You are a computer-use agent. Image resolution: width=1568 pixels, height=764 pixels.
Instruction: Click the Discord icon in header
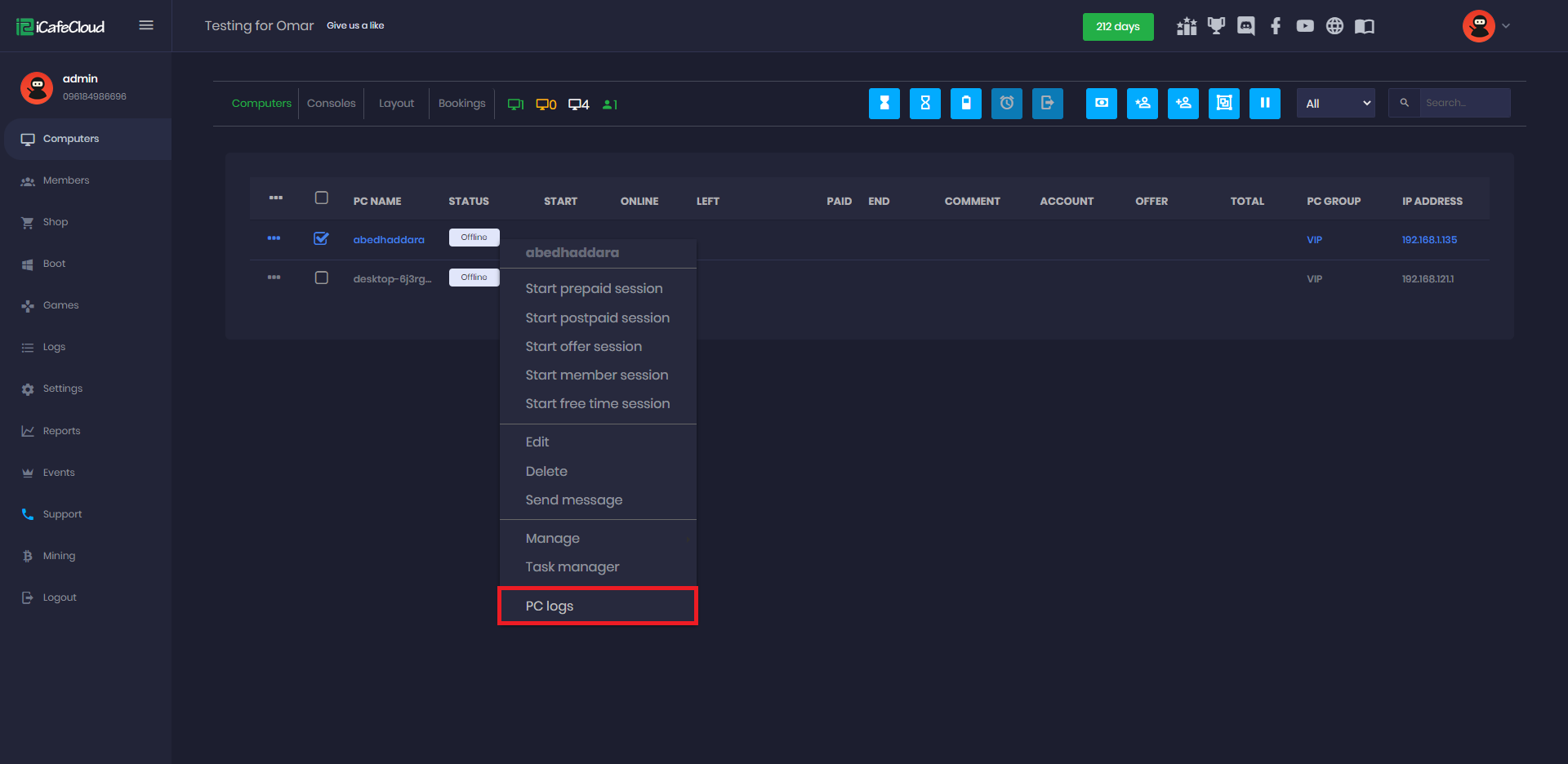click(x=1245, y=26)
